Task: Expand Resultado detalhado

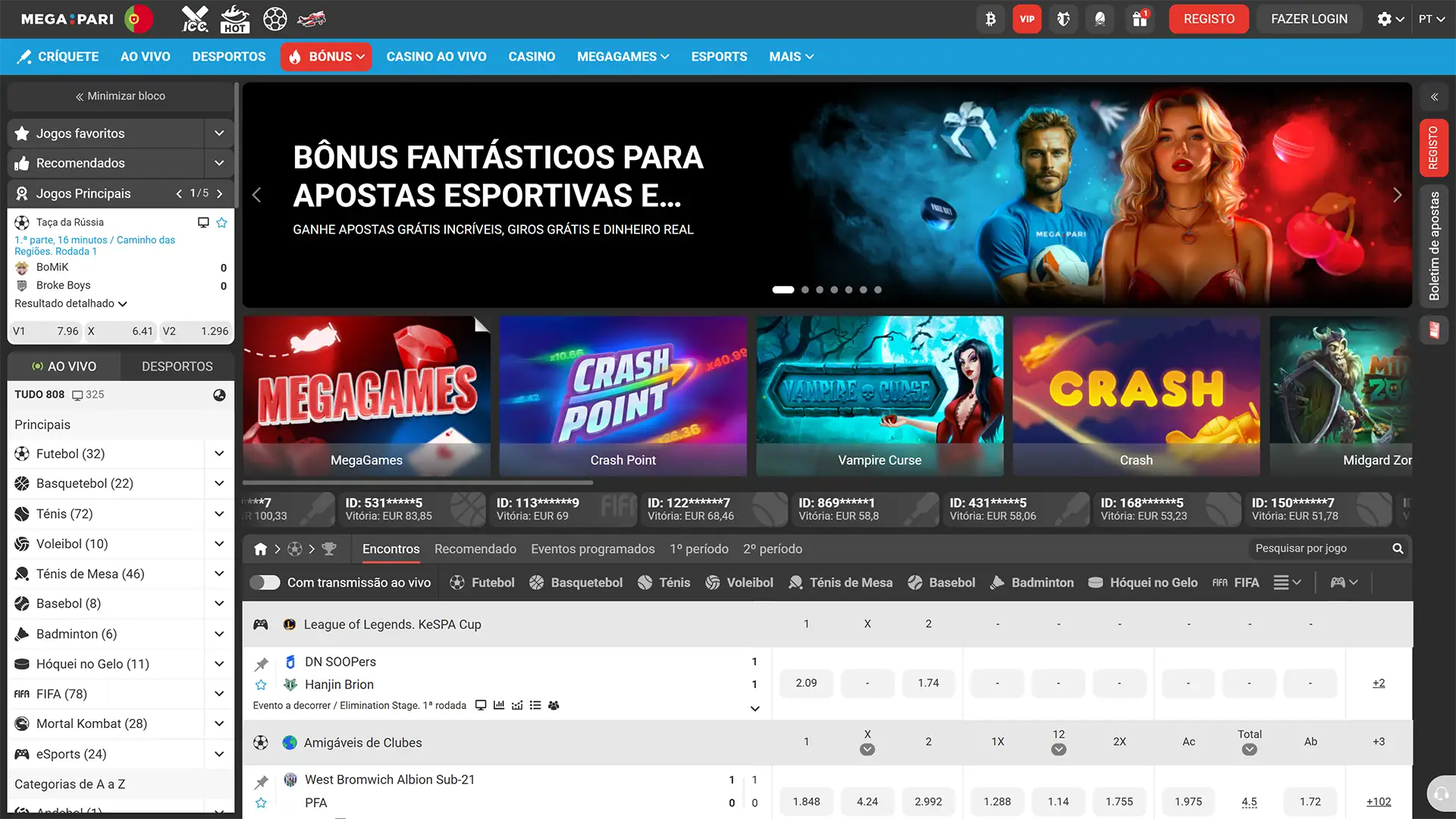Action: click(71, 303)
